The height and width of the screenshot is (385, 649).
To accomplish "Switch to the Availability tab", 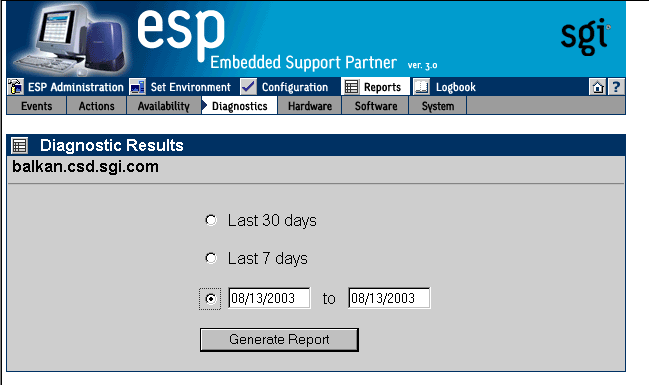I will [x=163, y=106].
